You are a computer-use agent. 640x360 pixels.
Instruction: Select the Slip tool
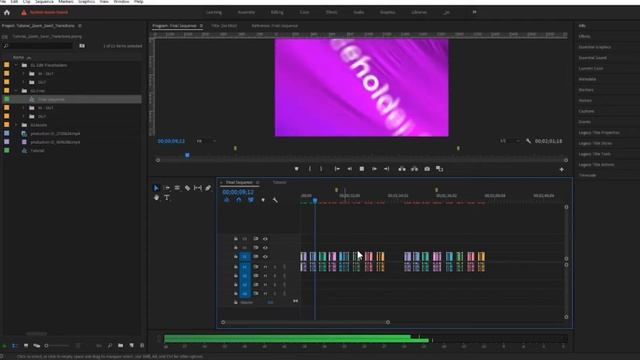coord(198,188)
